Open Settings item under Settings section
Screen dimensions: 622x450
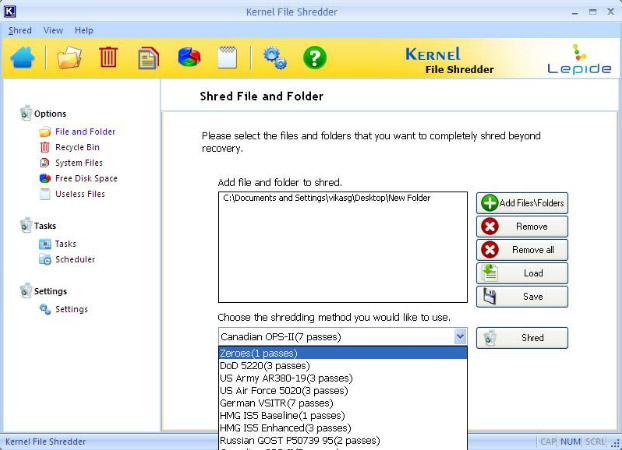71,309
